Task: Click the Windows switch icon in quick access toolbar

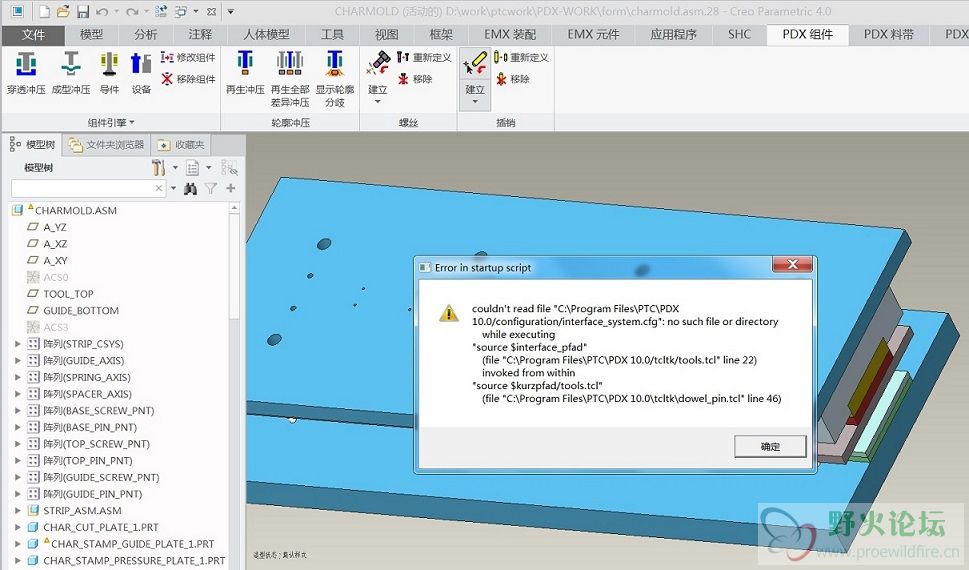Action: click(181, 11)
